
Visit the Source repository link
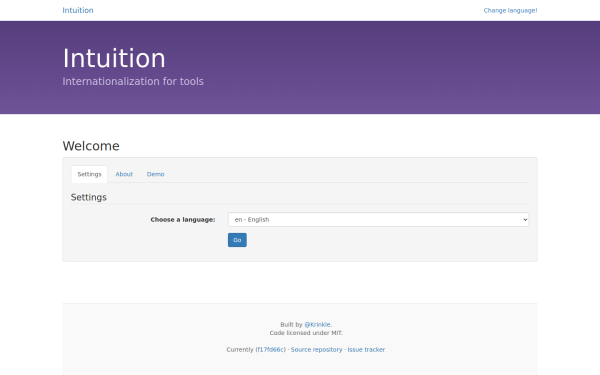pos(316,349)
